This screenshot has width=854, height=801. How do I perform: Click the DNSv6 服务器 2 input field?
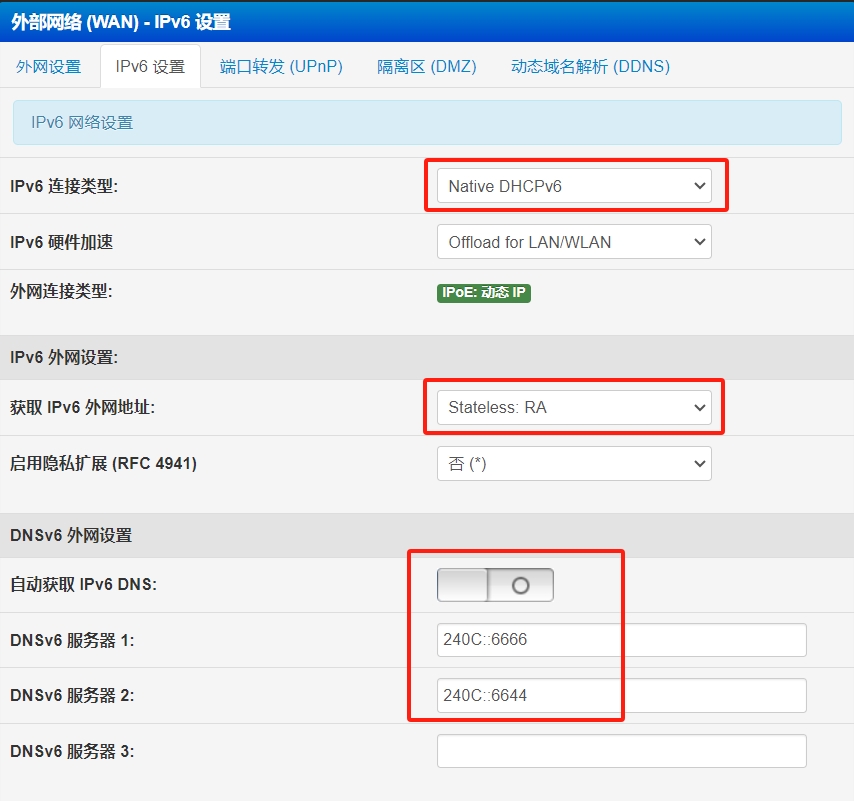coord(621,695)
